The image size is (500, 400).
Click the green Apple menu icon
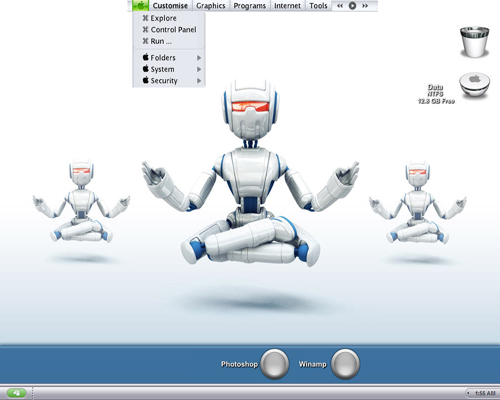pos(140,5)
